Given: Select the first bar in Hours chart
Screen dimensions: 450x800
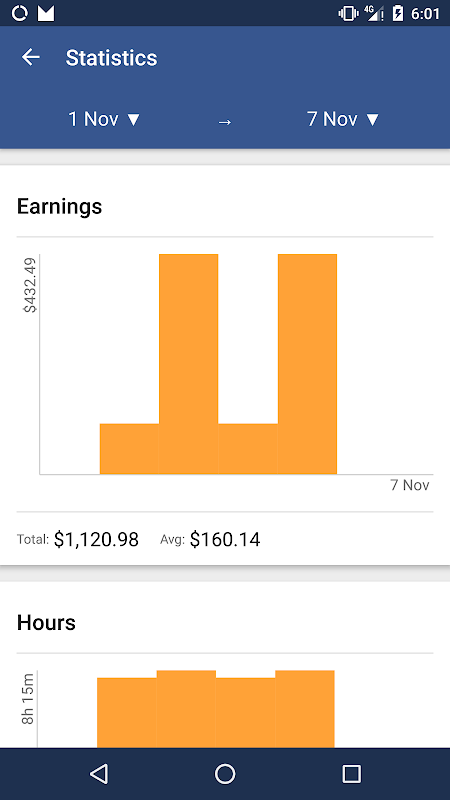Looking at the screenshot, I should click(127, 713).
